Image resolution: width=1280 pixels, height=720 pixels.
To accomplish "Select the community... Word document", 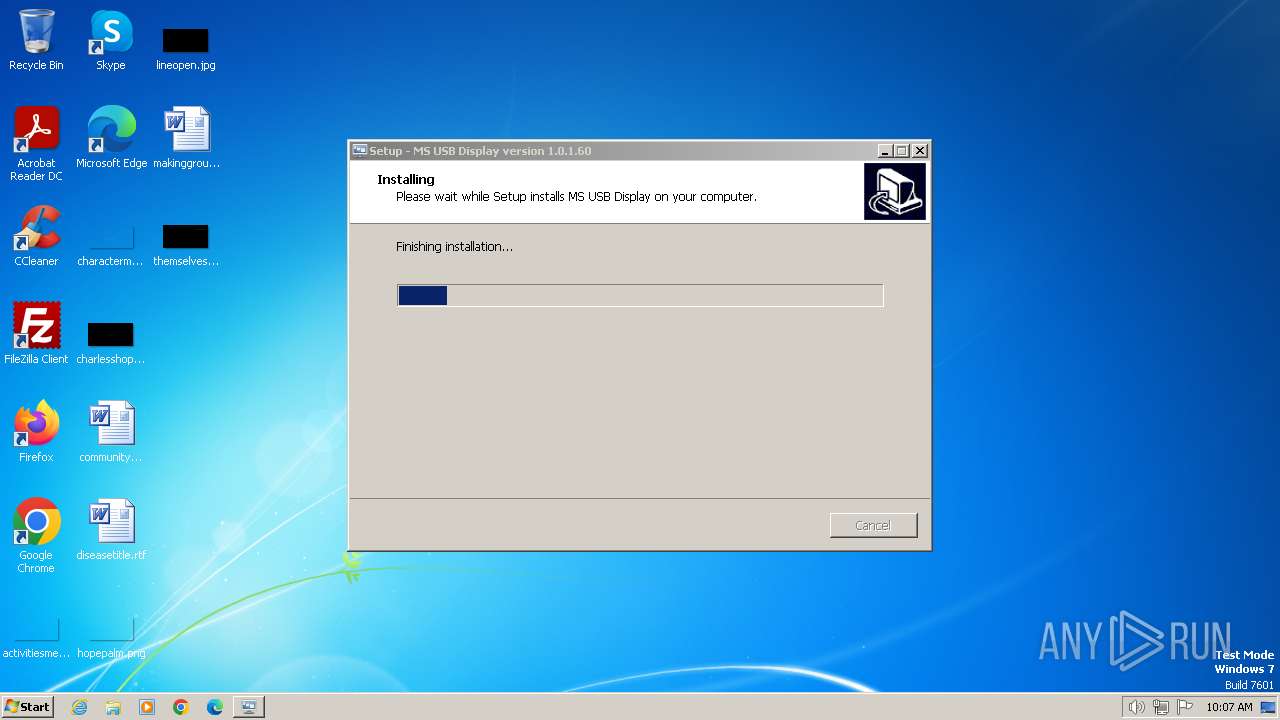I will pyautogui.click(x=111, y=432).
